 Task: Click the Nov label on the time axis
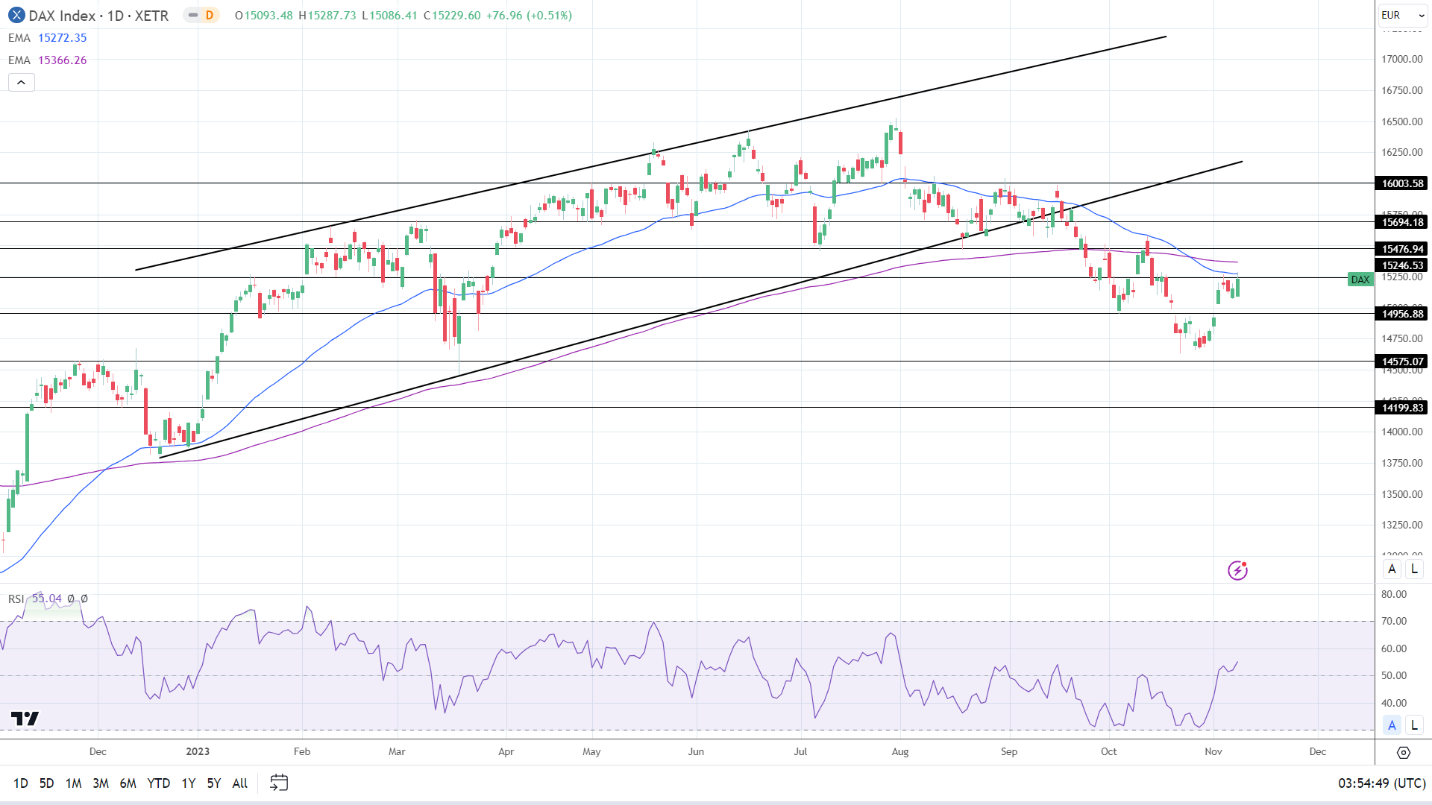click(1213, 750)
